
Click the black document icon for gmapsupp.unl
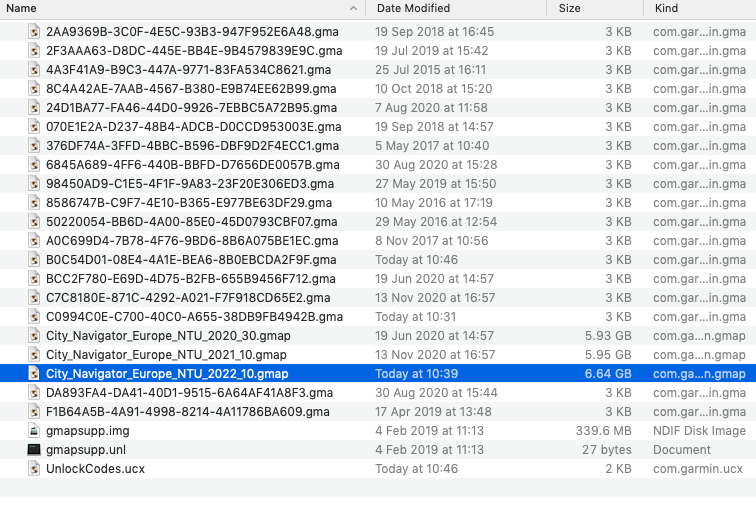tap(34, 450)
